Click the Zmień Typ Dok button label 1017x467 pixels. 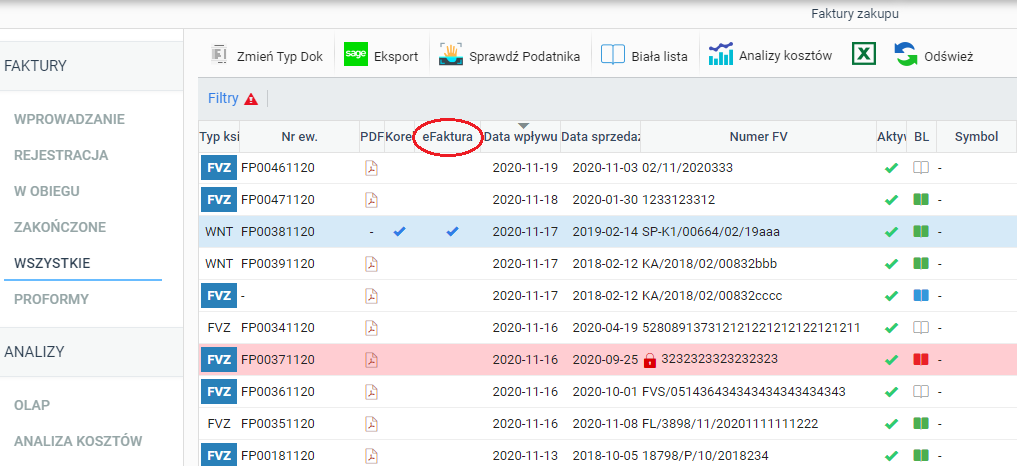(280, 56)
